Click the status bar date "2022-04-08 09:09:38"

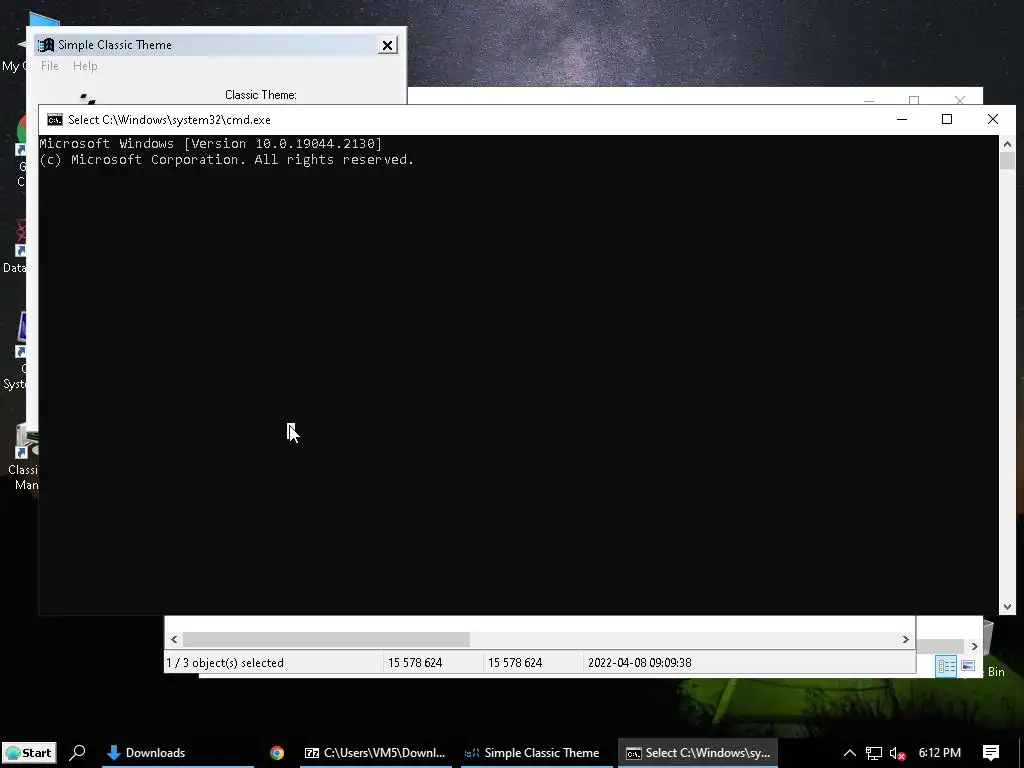(639, 663)
